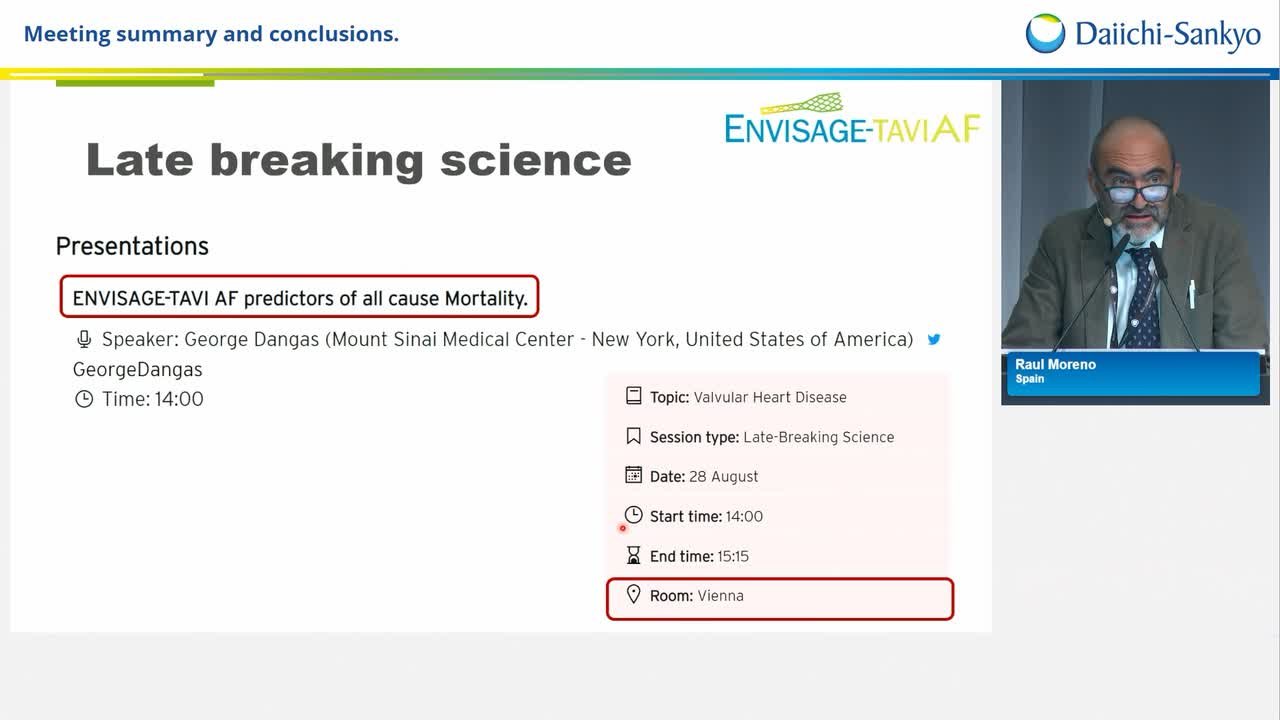Click the speaker video thumbnail

1135,242
